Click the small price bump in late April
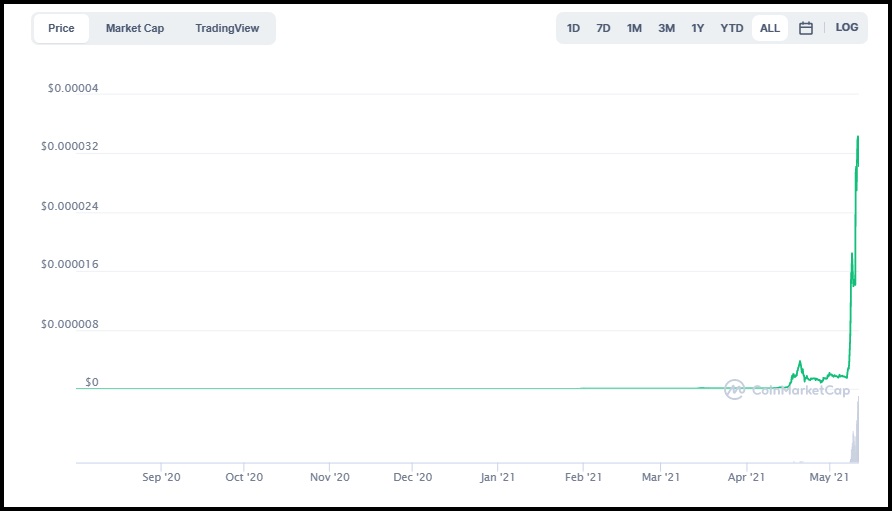Screen dimensions: 892x511 tap(800, 362)
